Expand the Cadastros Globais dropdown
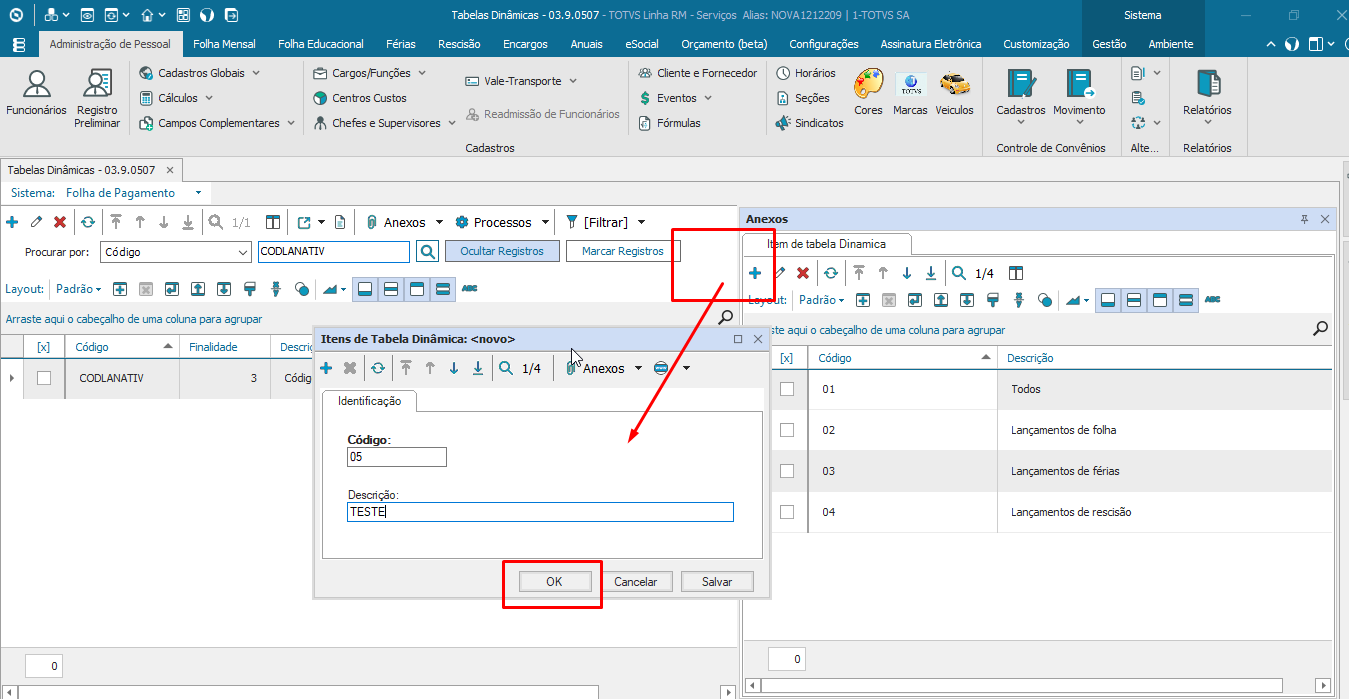 click(x=256, y=73)
